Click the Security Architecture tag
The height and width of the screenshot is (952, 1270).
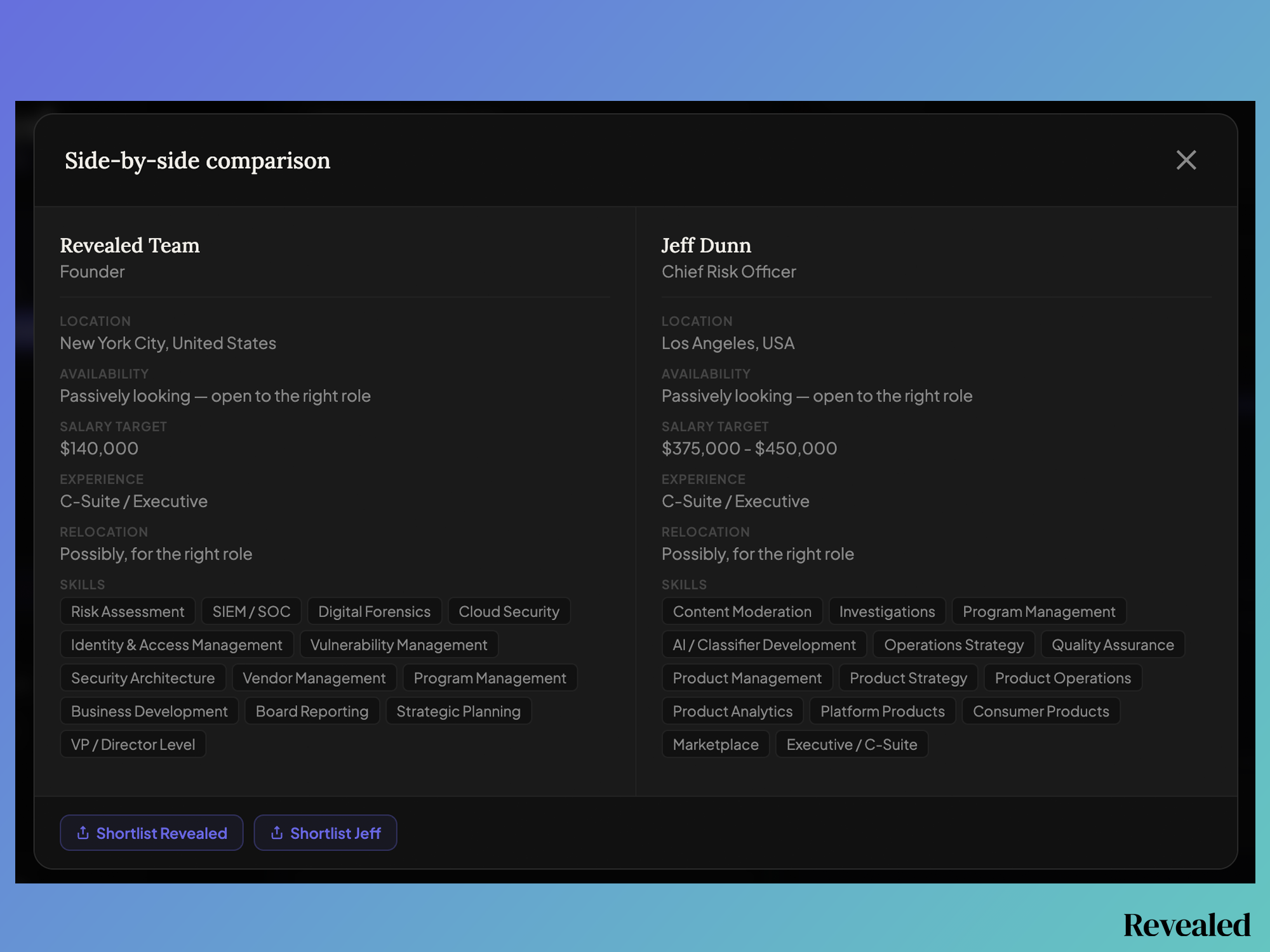click(x=143, y=678)
